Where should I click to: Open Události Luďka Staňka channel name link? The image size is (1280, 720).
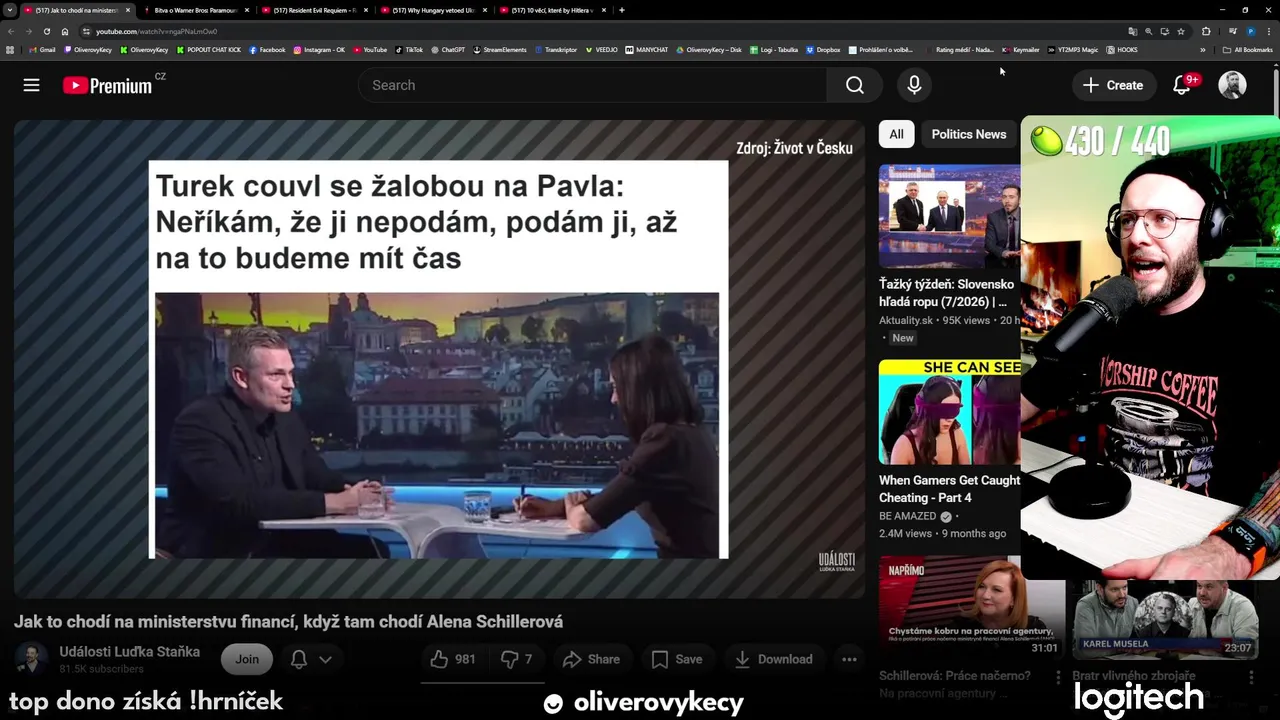129,651
